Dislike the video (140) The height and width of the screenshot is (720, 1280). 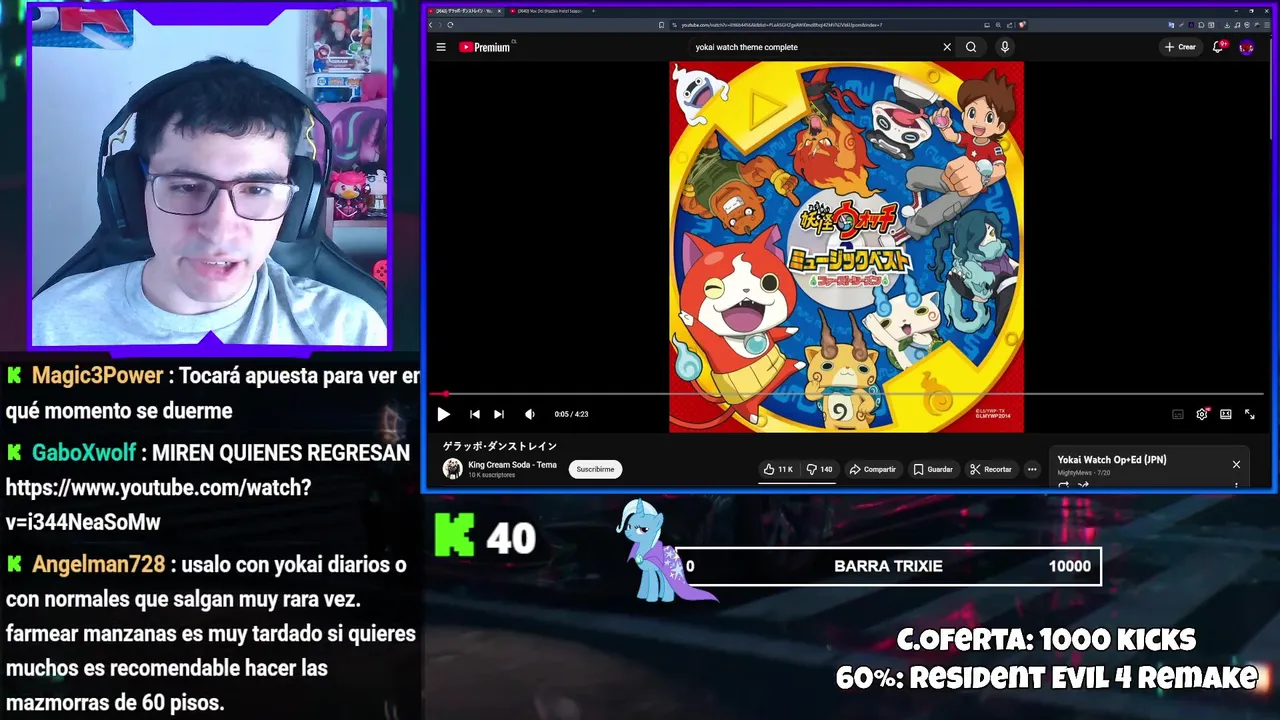click(819, 469)
